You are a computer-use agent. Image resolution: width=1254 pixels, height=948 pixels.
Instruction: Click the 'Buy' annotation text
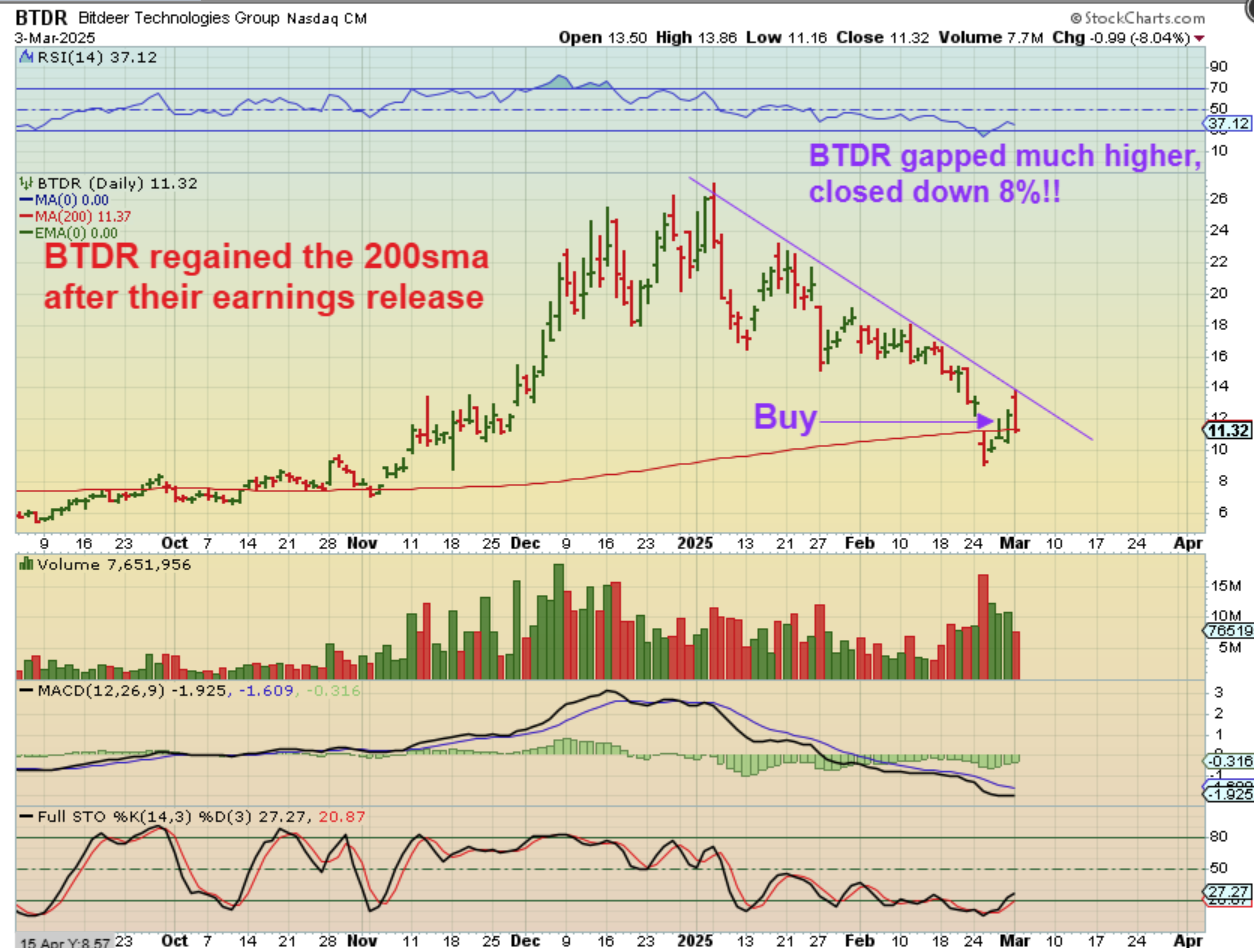pyautogui.click(x=785, y=416)
